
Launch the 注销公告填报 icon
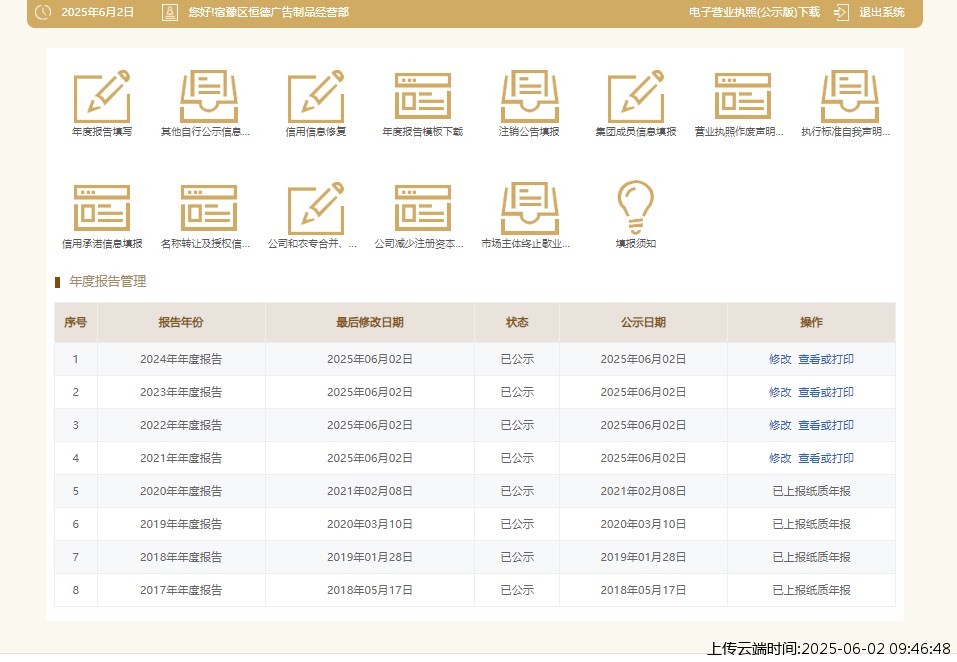529,96
